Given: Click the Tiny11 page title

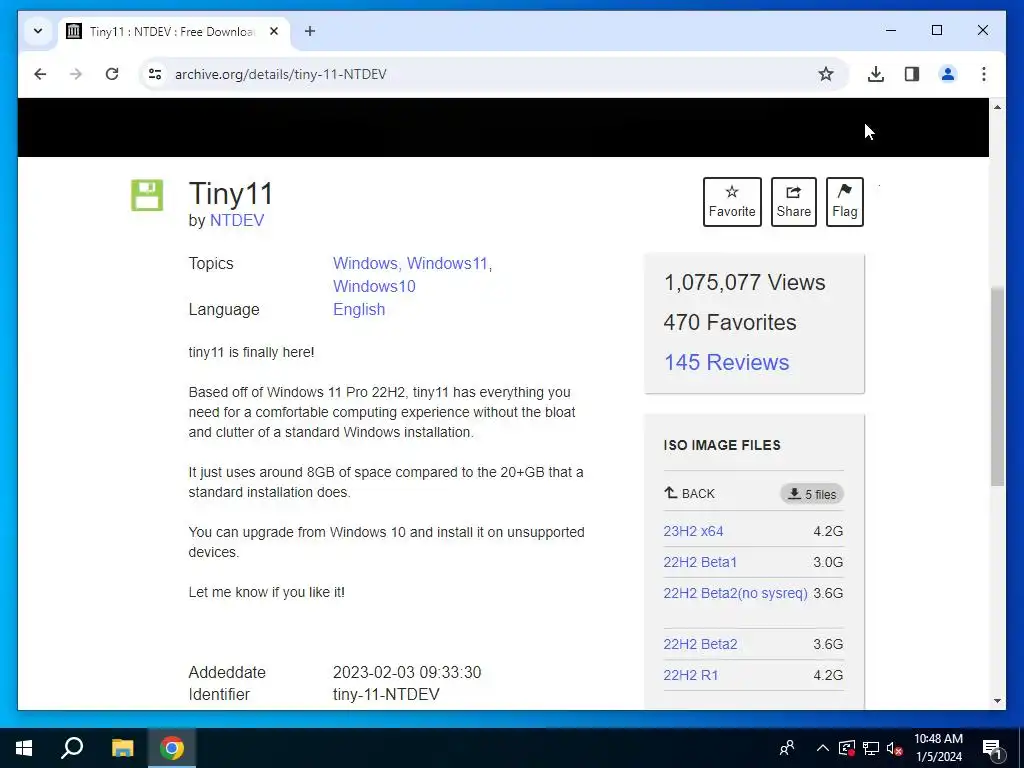Looking at the screenshot, I should coord(231,193).
